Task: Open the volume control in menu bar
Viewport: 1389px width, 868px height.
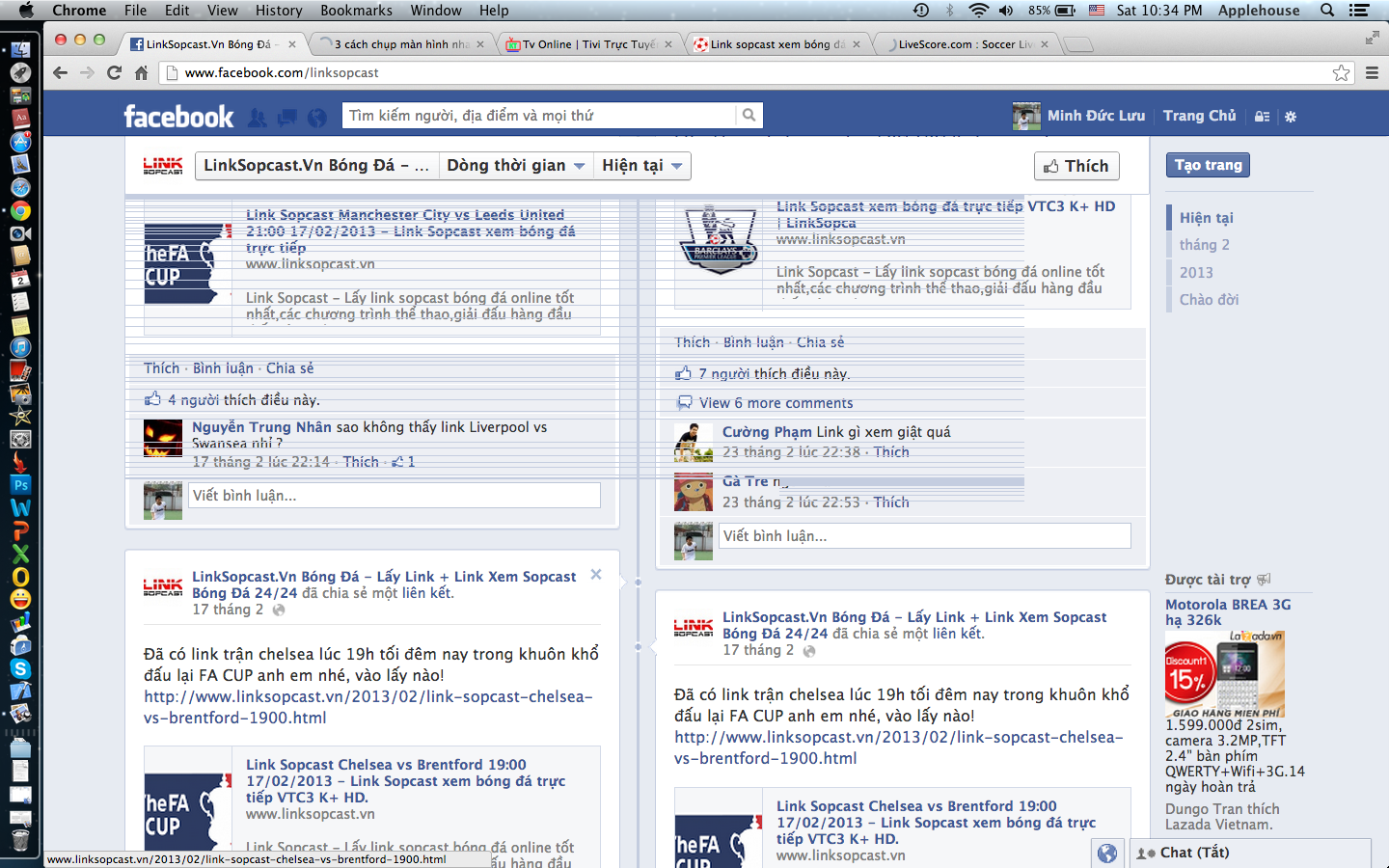Action: [1006, 11]
